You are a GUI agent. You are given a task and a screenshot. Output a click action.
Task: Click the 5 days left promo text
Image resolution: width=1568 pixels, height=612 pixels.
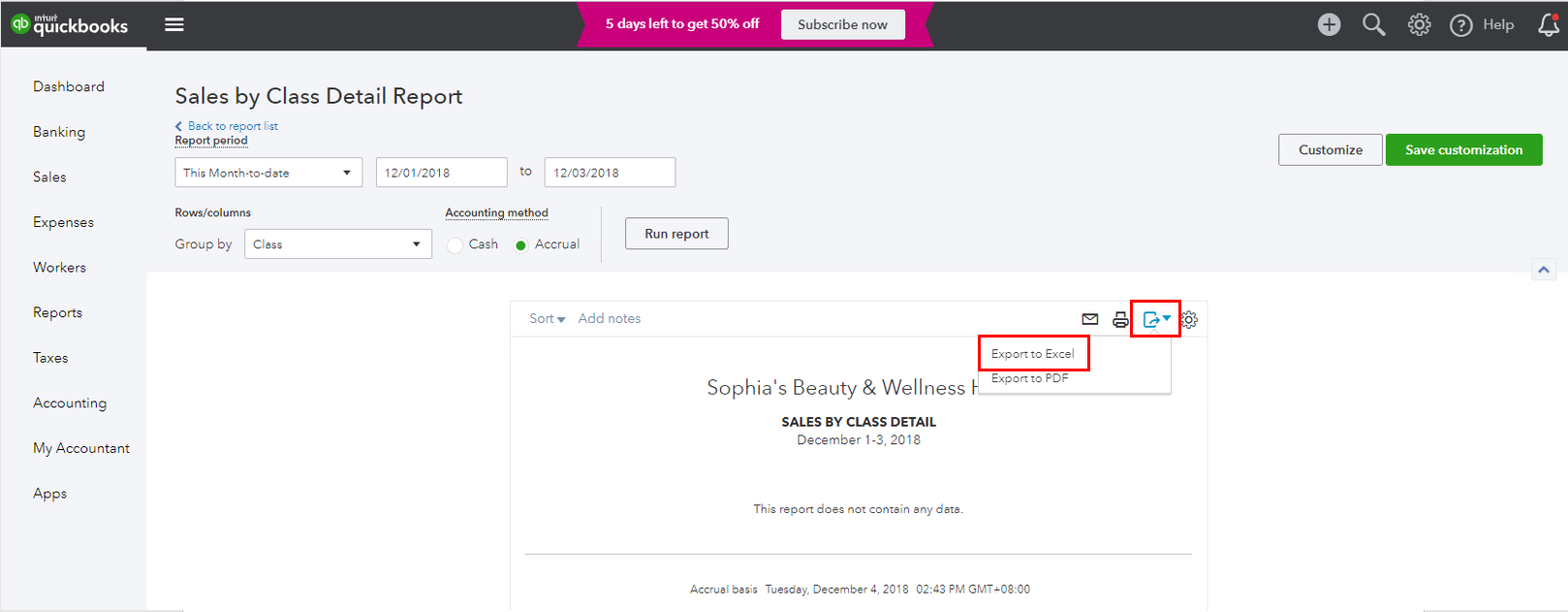[682, 24]
